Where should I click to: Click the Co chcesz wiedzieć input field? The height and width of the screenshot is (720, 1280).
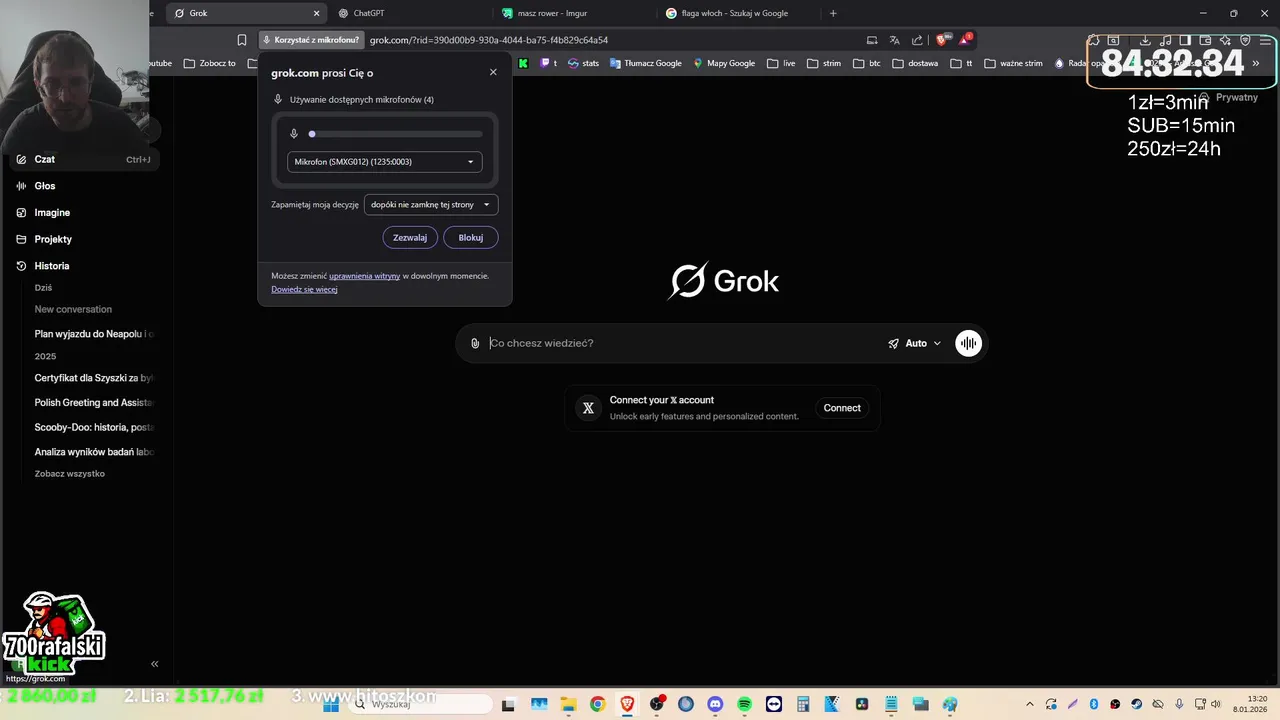680,343
